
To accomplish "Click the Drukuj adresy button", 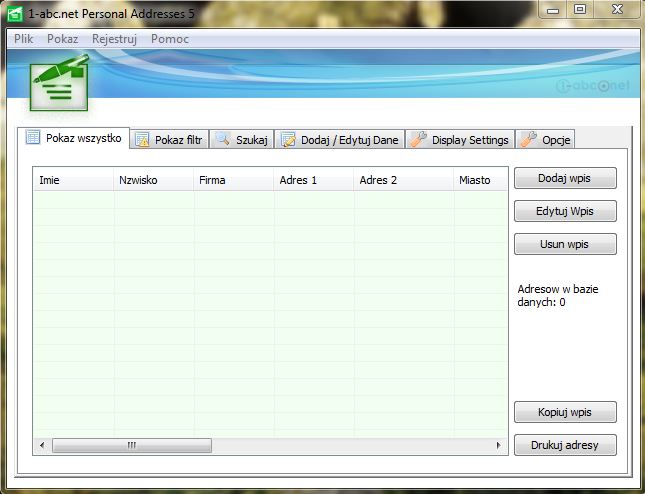I will click(565, 445).
